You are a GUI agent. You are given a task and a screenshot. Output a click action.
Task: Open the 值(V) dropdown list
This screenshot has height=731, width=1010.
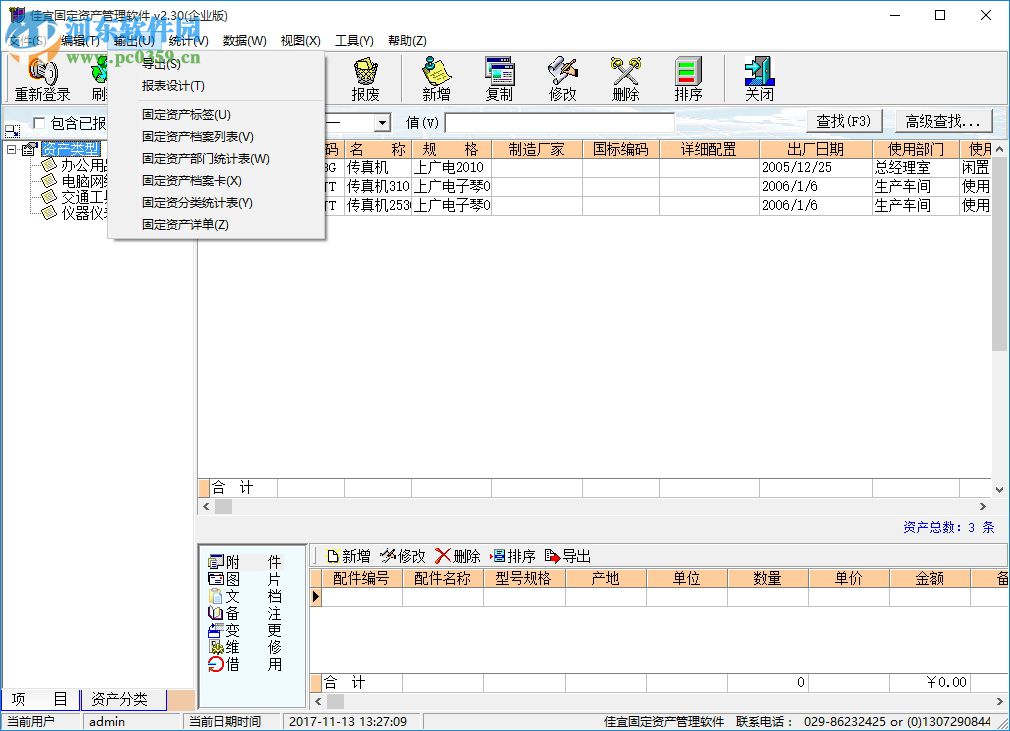pyautogui.click(x=382, y=122)
